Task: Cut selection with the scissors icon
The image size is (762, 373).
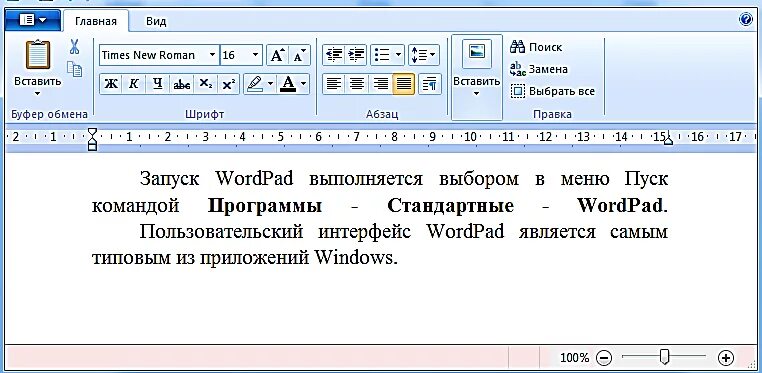Action: [74, 47]
